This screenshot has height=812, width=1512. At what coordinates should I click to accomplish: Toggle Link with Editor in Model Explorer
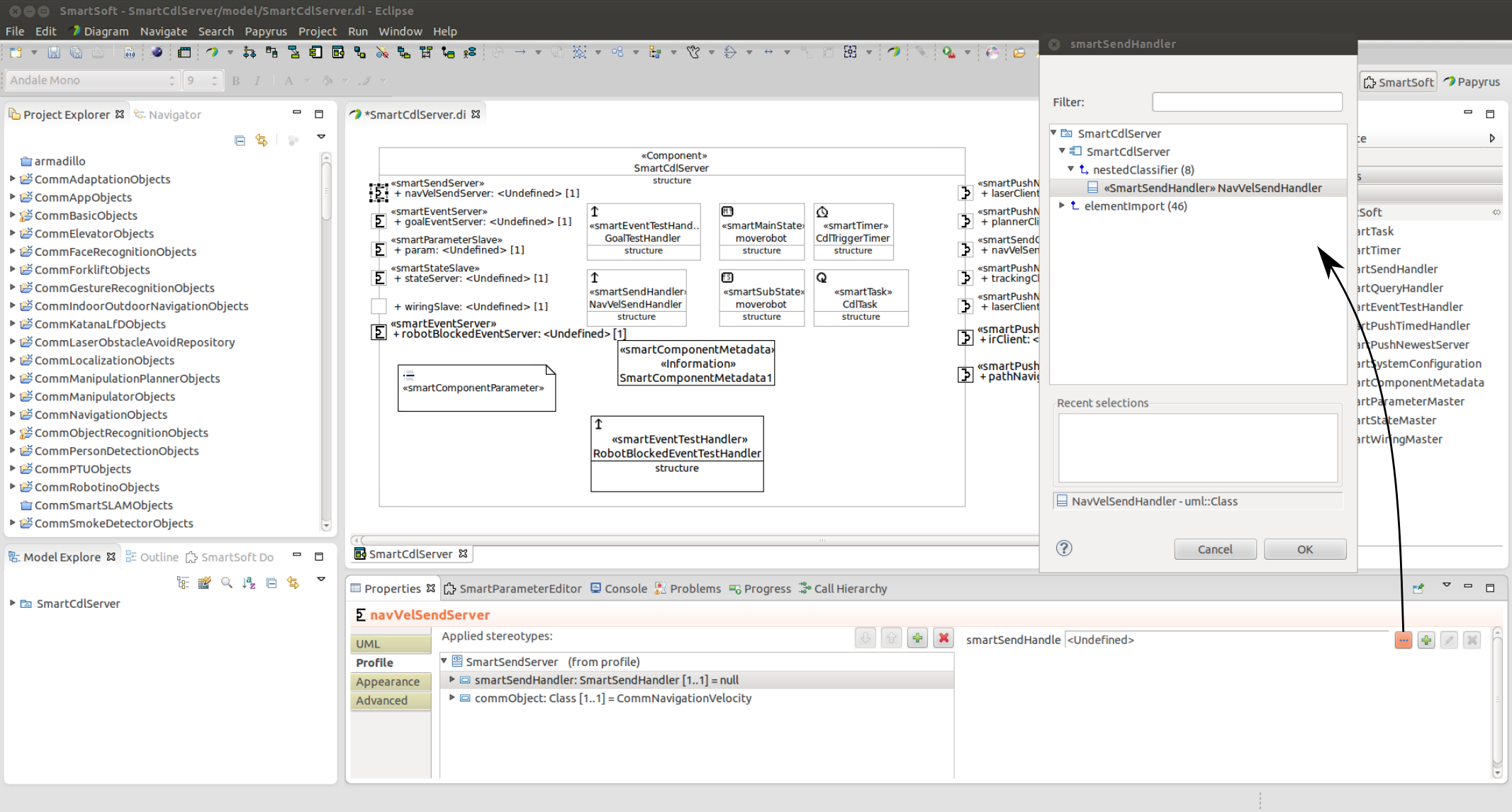point(293,582)
